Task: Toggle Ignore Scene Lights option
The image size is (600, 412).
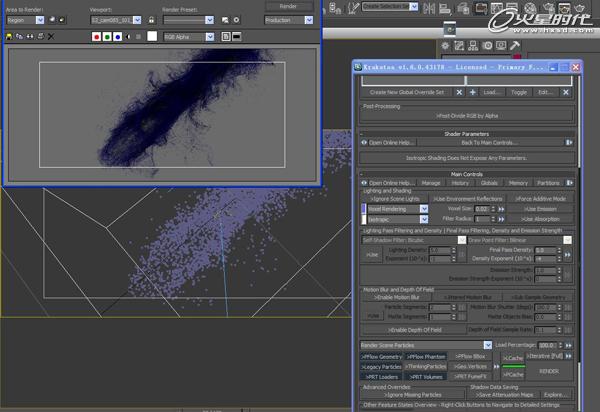Action: tap(394, 198)
